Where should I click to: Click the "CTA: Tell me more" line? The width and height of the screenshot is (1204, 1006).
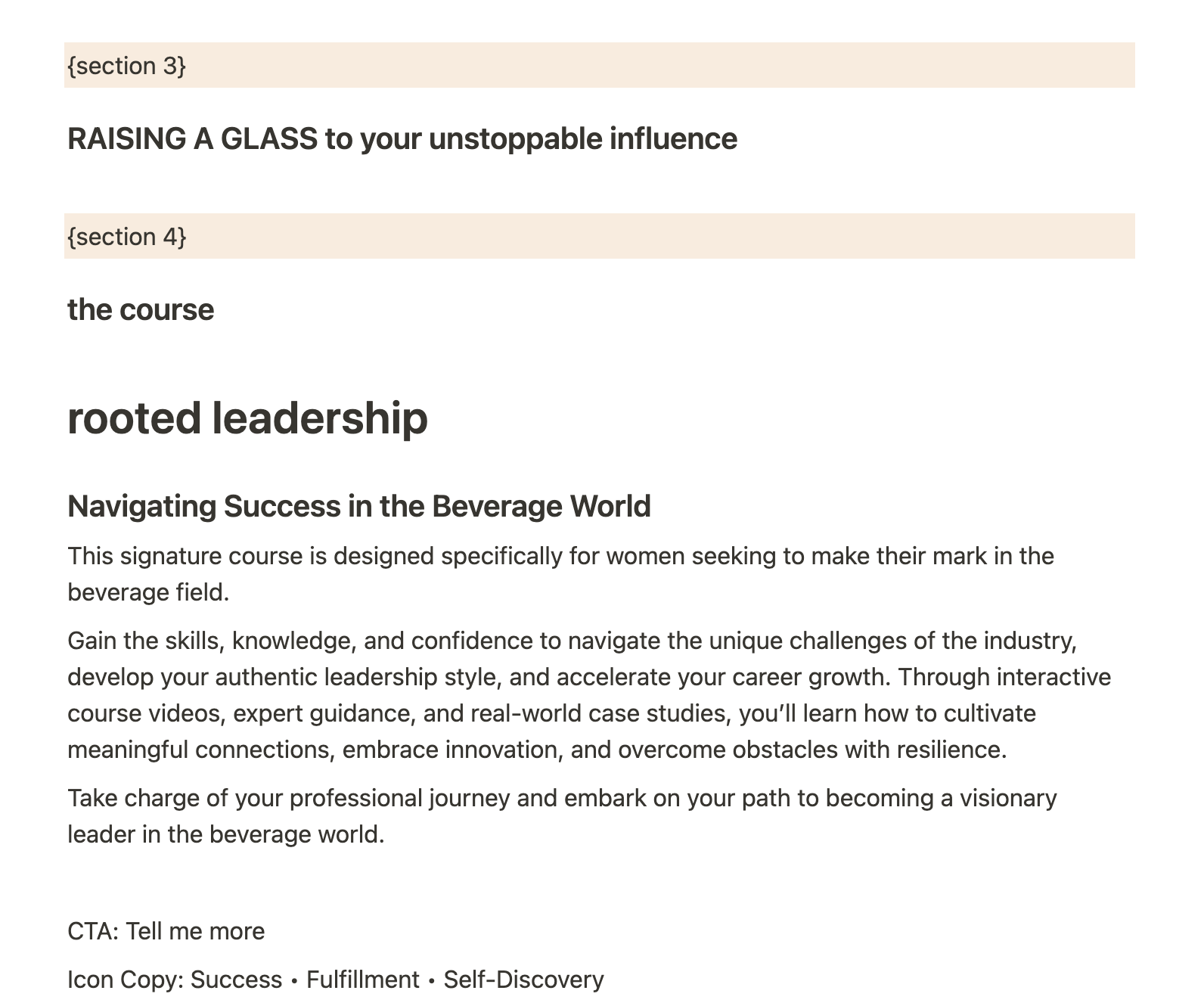click(166, 931)
